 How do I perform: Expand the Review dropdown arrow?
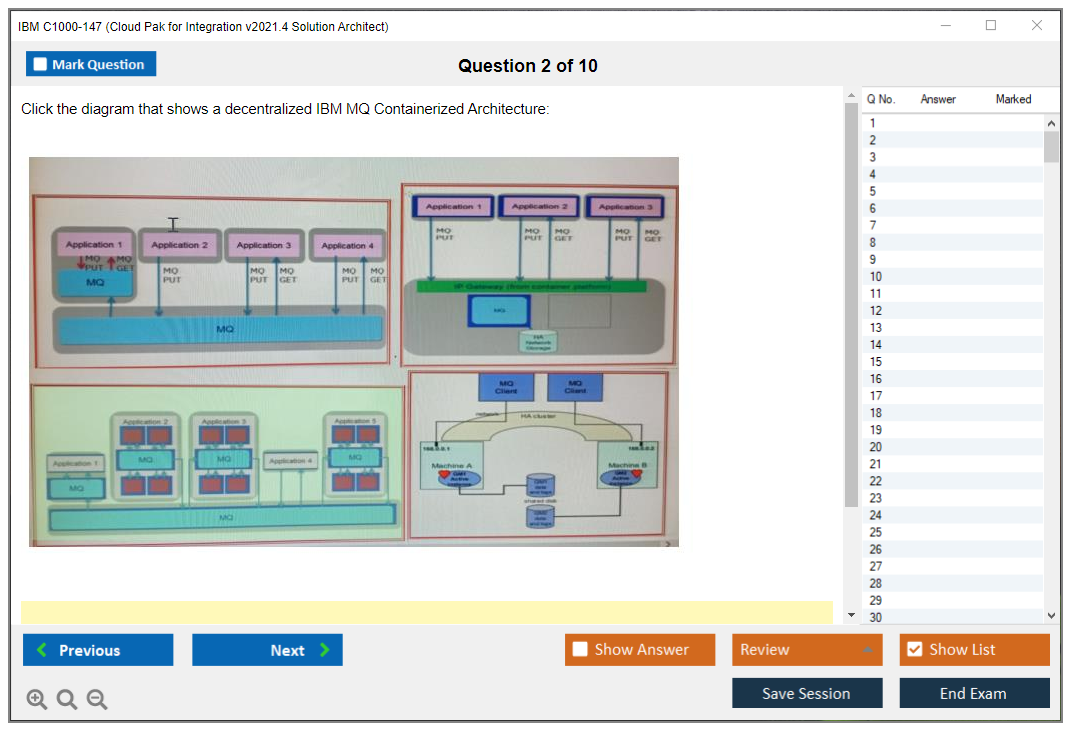click(x=866, y=650)
